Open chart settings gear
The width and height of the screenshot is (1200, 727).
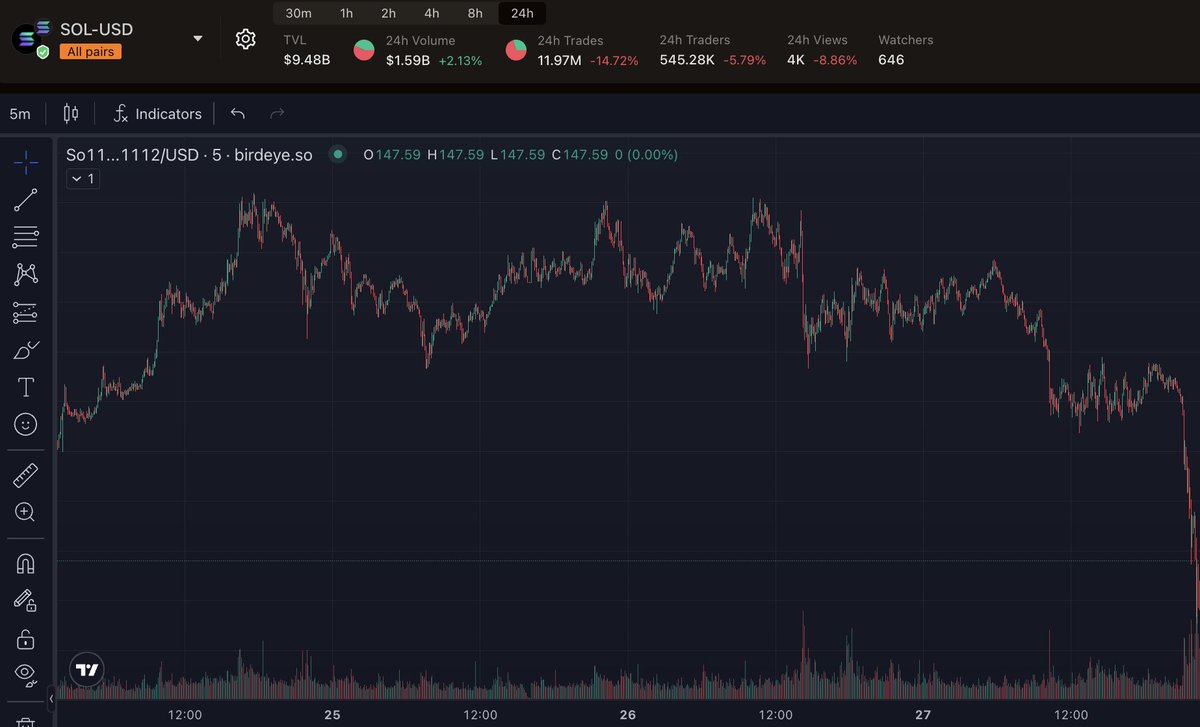pos(245,39)
